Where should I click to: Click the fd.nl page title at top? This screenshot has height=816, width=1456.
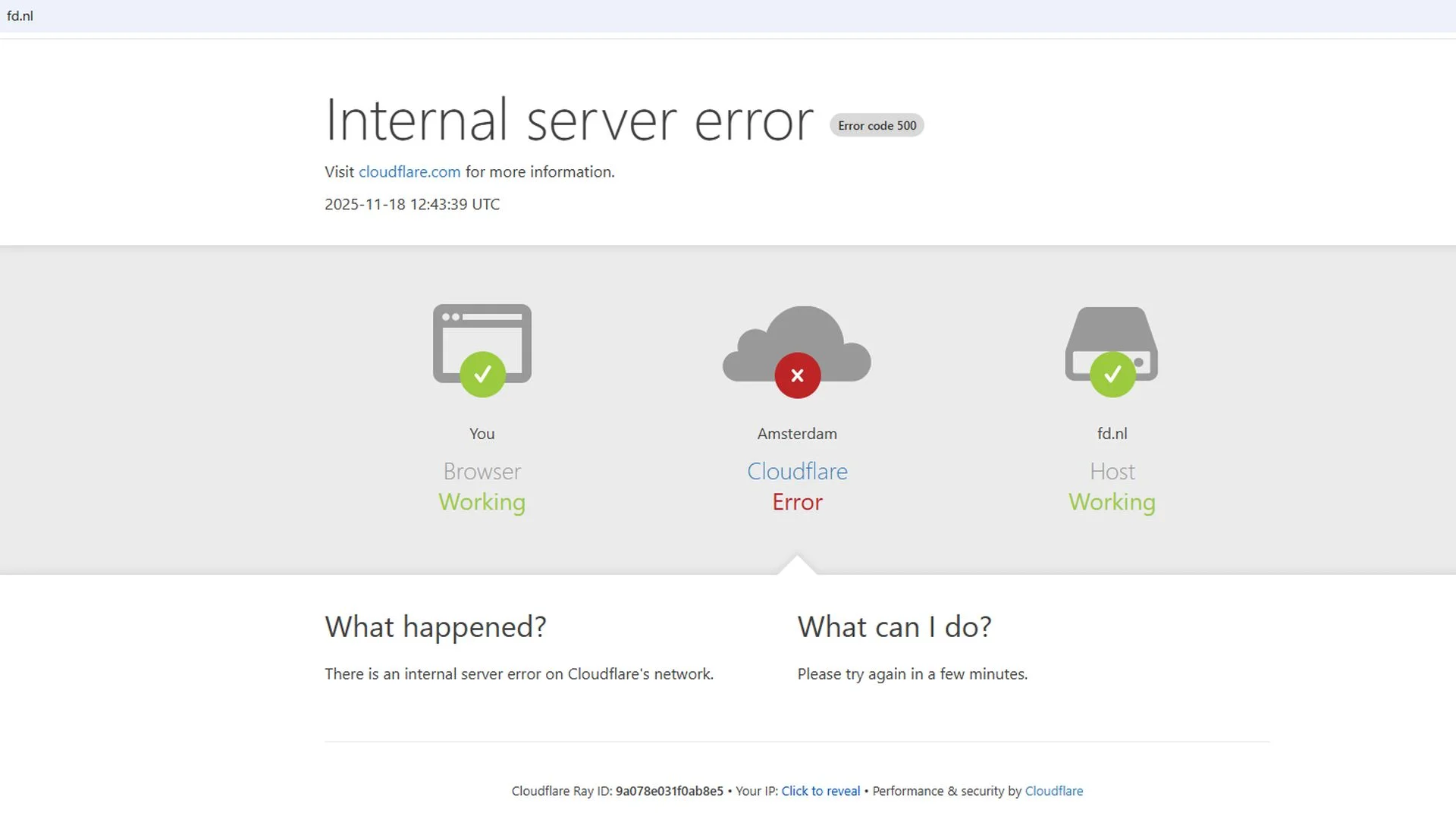click(20, 16)
